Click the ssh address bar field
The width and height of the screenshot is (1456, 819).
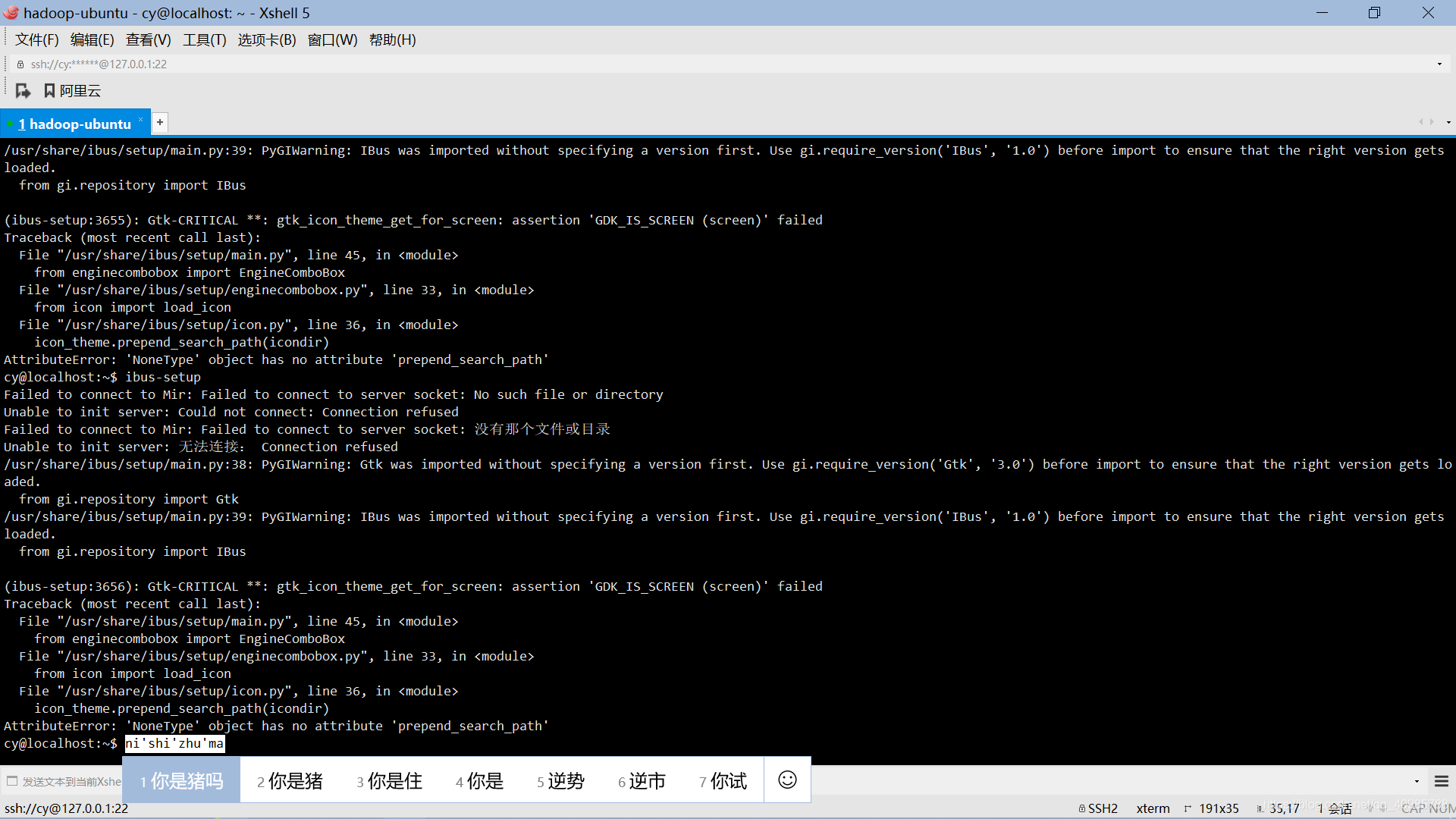[728, 64]
